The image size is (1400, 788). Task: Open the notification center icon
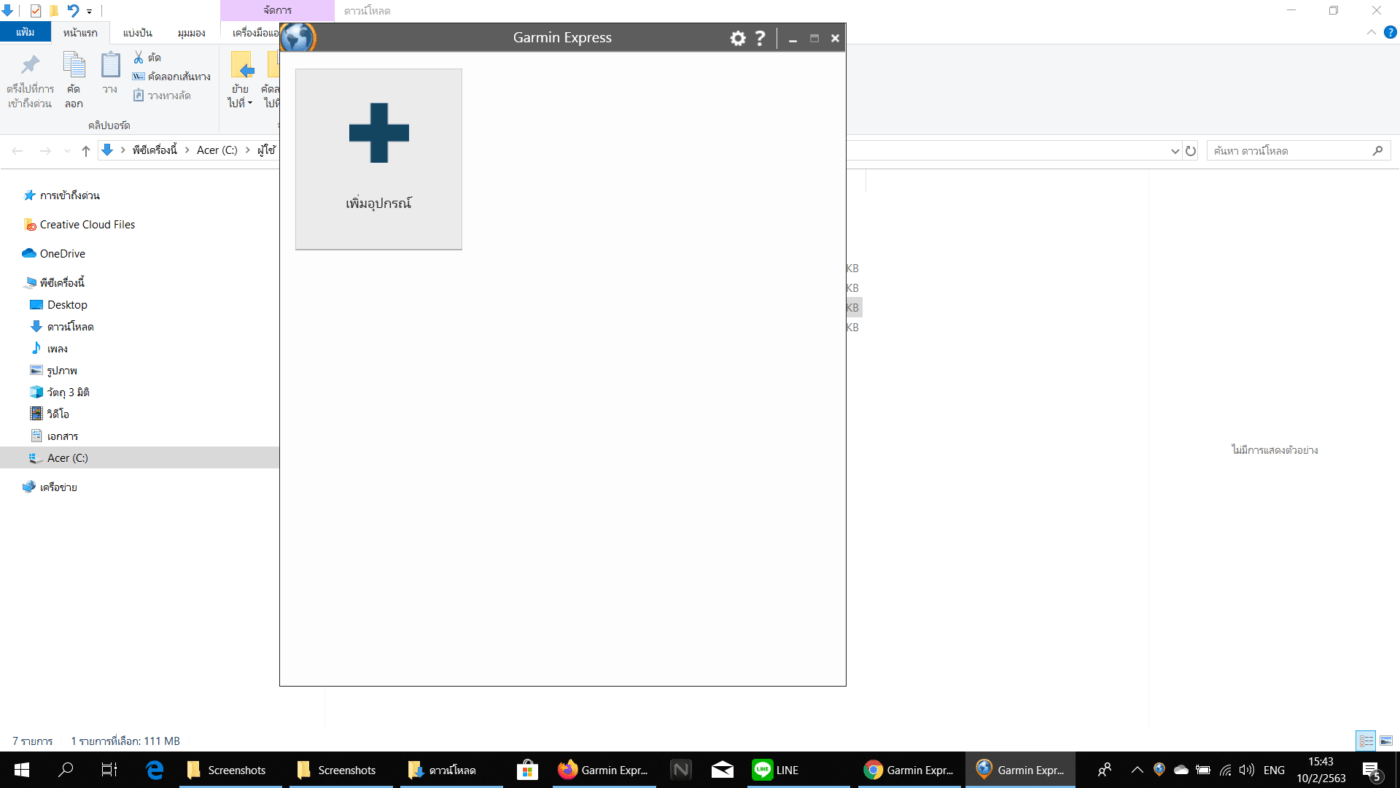pyautogui.click(x=1371, y=770)
